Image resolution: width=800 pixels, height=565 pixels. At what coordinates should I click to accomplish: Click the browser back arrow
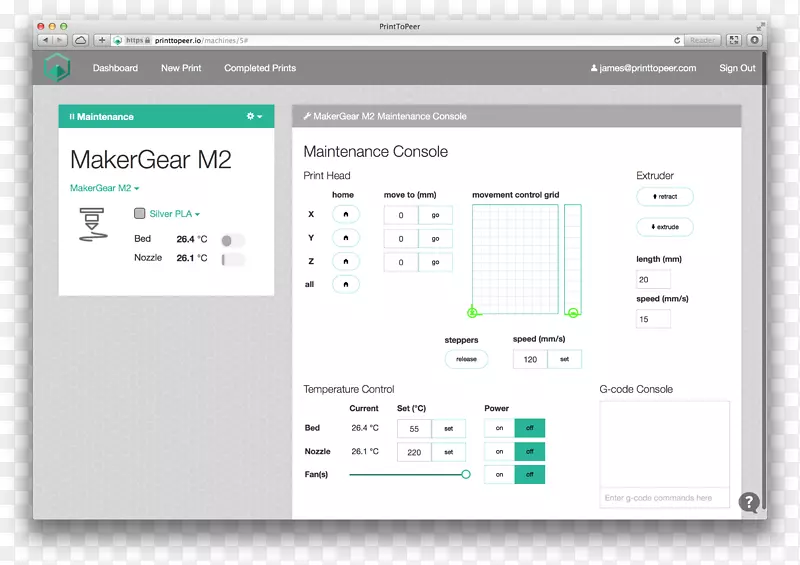pyautogui.click(x=46, y=40)
